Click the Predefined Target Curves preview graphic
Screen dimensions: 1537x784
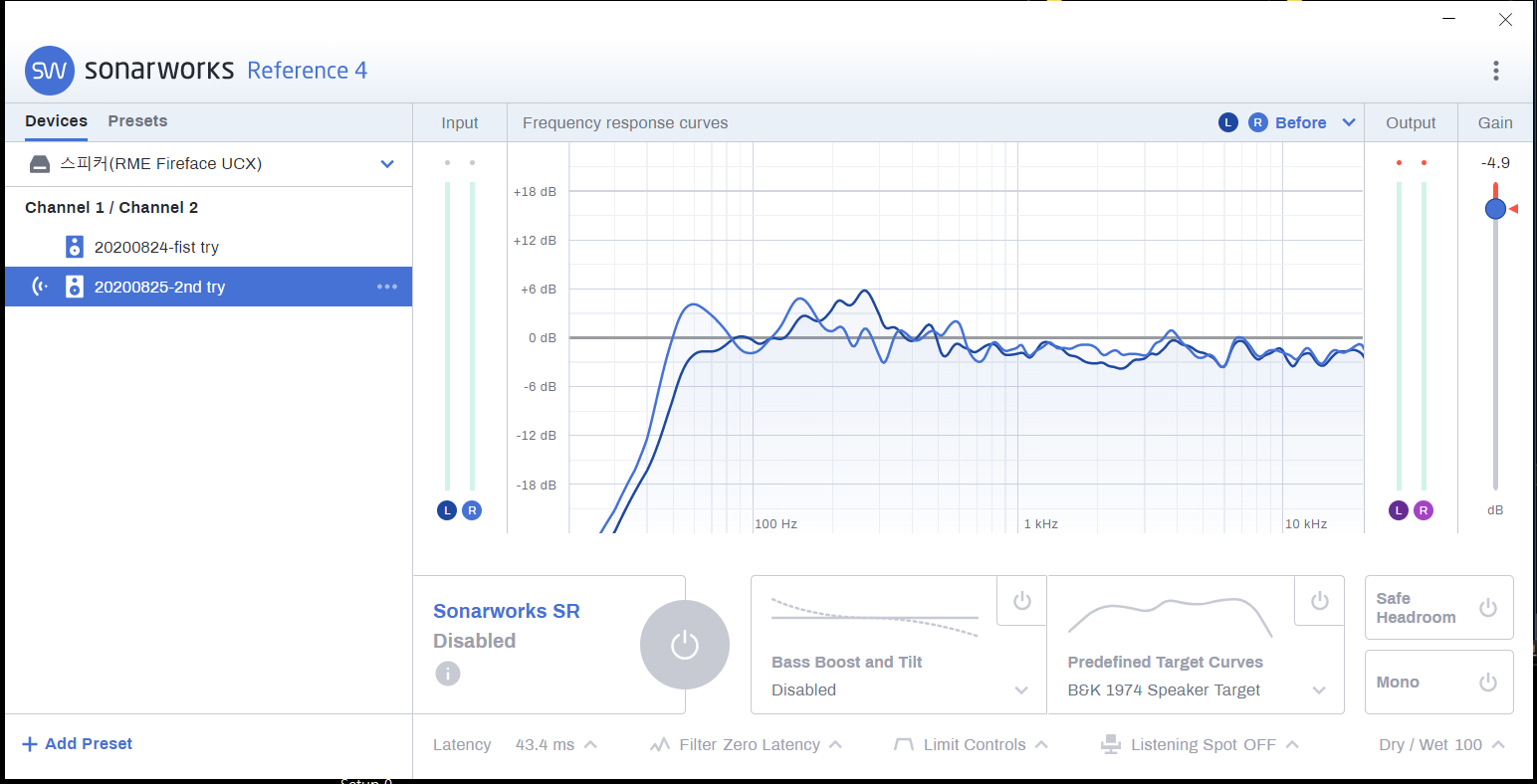1171,617
